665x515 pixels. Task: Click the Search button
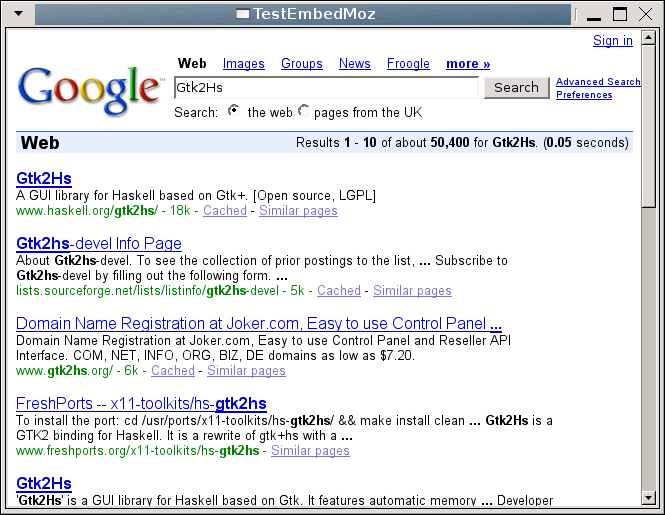coord(516,87)
